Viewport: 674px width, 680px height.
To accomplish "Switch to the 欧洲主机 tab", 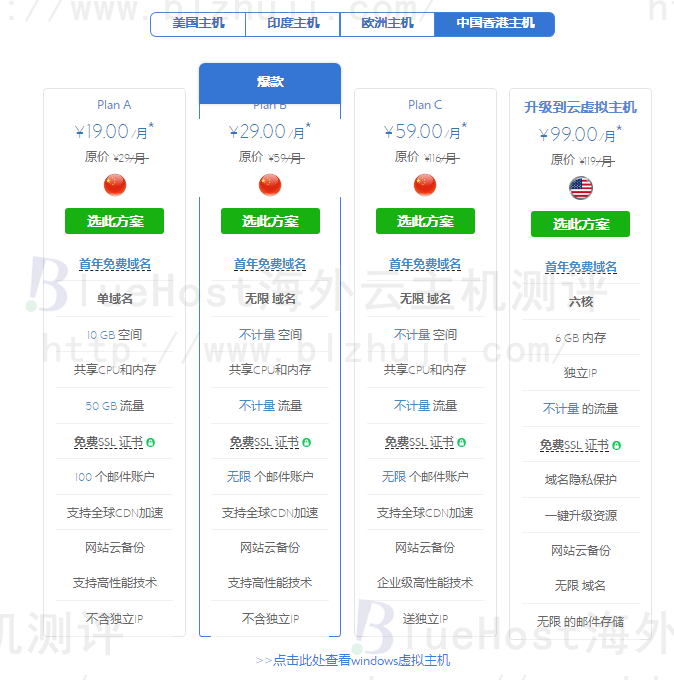I will [x=387, y=24].
